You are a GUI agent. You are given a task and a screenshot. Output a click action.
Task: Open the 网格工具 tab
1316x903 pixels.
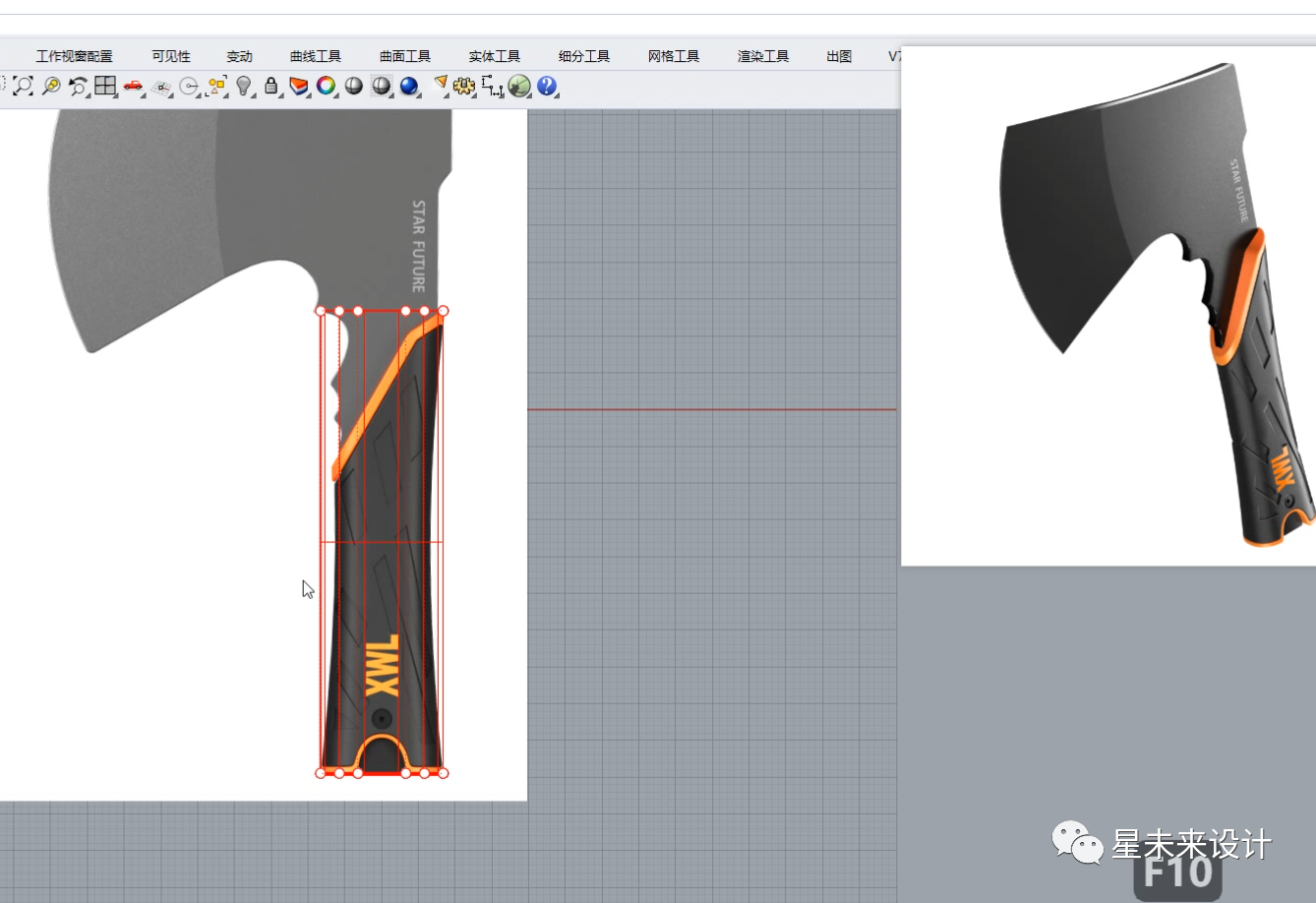point(674,56)
